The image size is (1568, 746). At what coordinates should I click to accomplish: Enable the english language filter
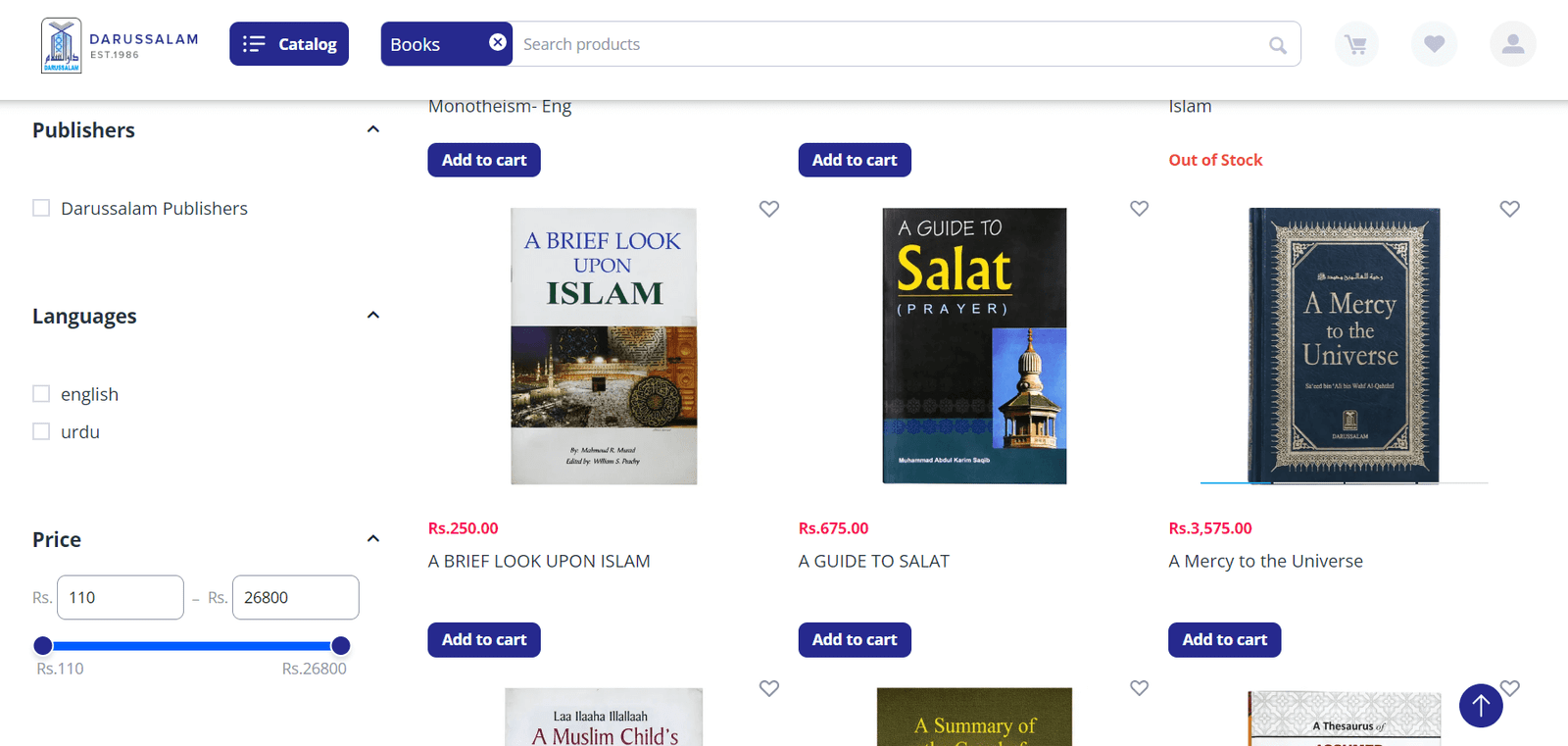(x=41, y=394)
